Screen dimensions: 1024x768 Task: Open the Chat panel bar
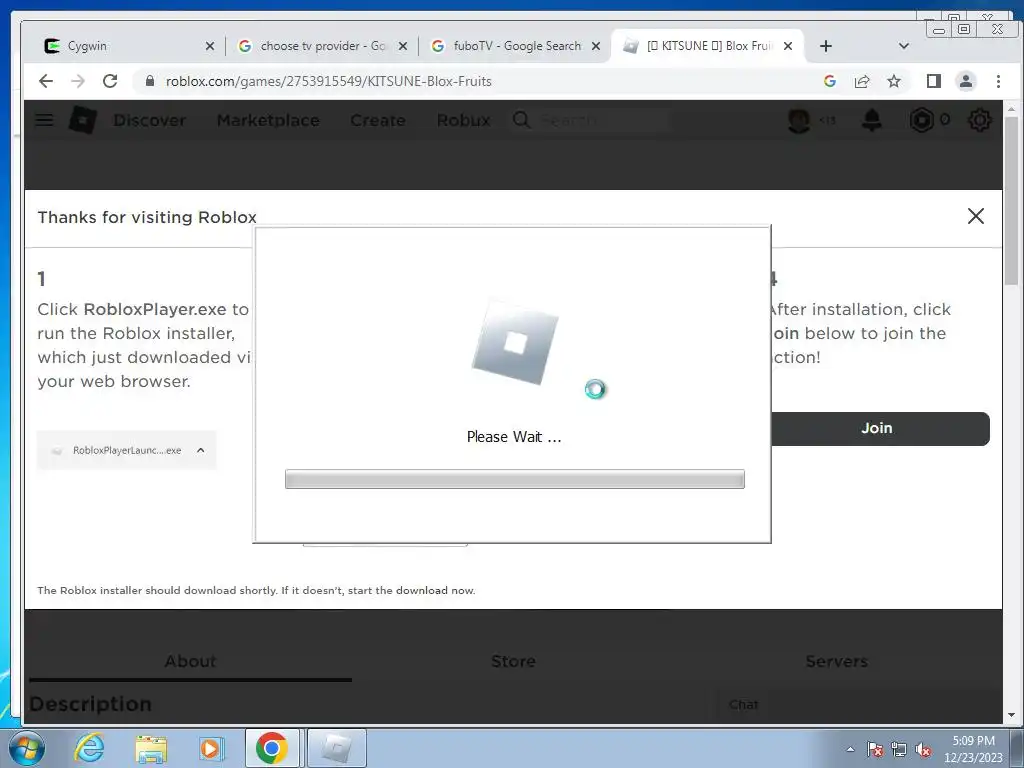tap(857, 705)
